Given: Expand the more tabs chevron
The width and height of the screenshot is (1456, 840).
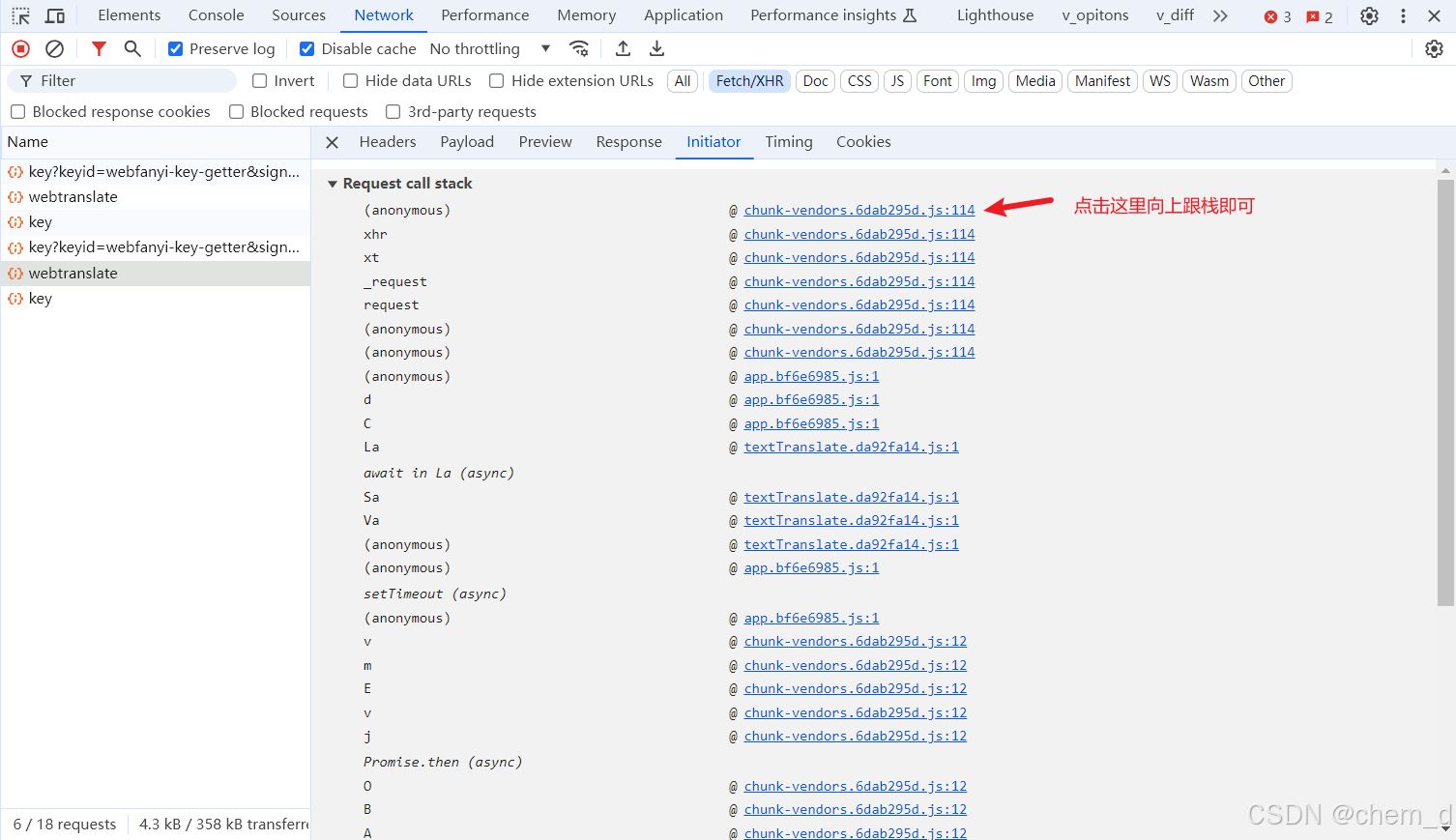Looking at the screenshot, I should (1220, 15).
